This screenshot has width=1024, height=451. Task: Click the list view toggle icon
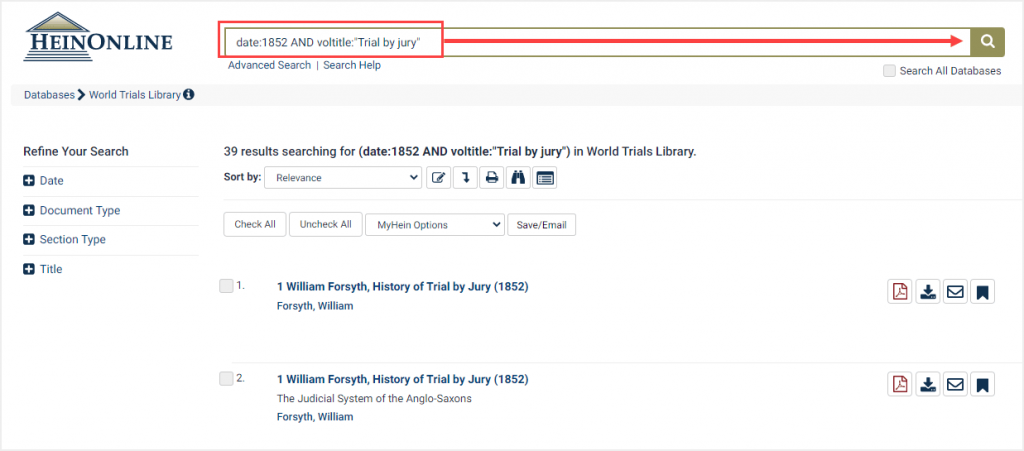click(x=545, y=178)
